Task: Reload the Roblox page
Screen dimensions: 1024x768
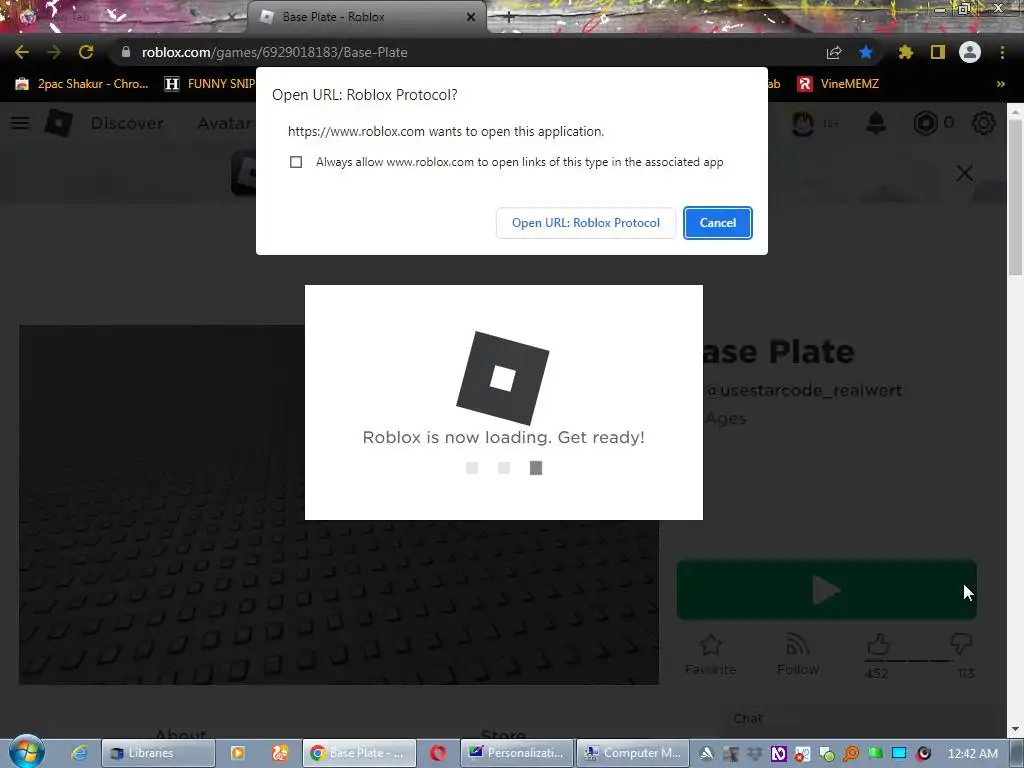Action: coord(86,52)
